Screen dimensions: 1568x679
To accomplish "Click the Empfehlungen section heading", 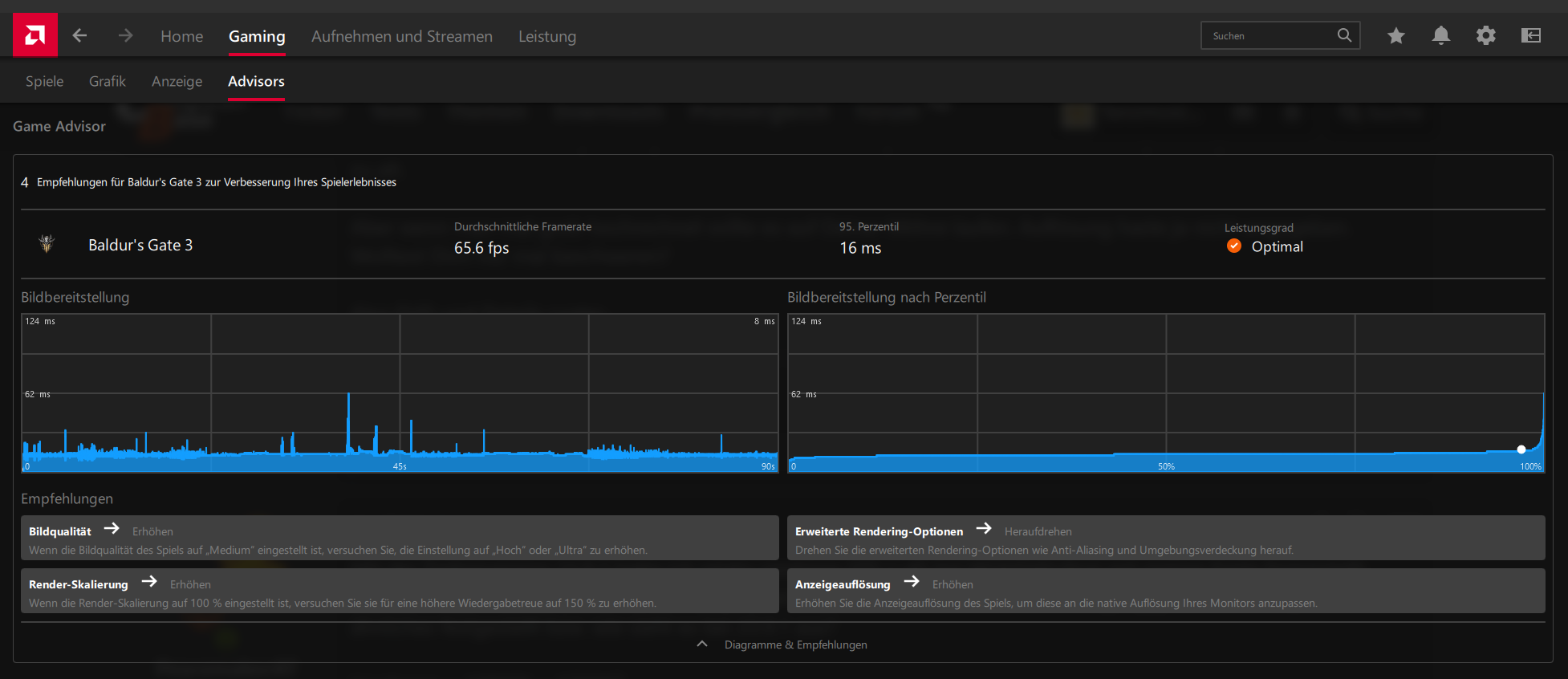I will click(67, 498).
